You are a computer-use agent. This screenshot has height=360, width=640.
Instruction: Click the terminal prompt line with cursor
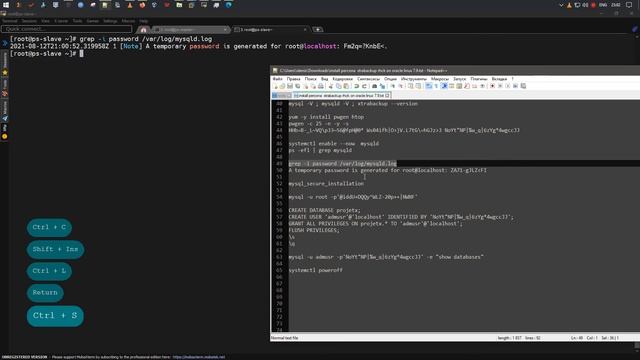(47, 53)
